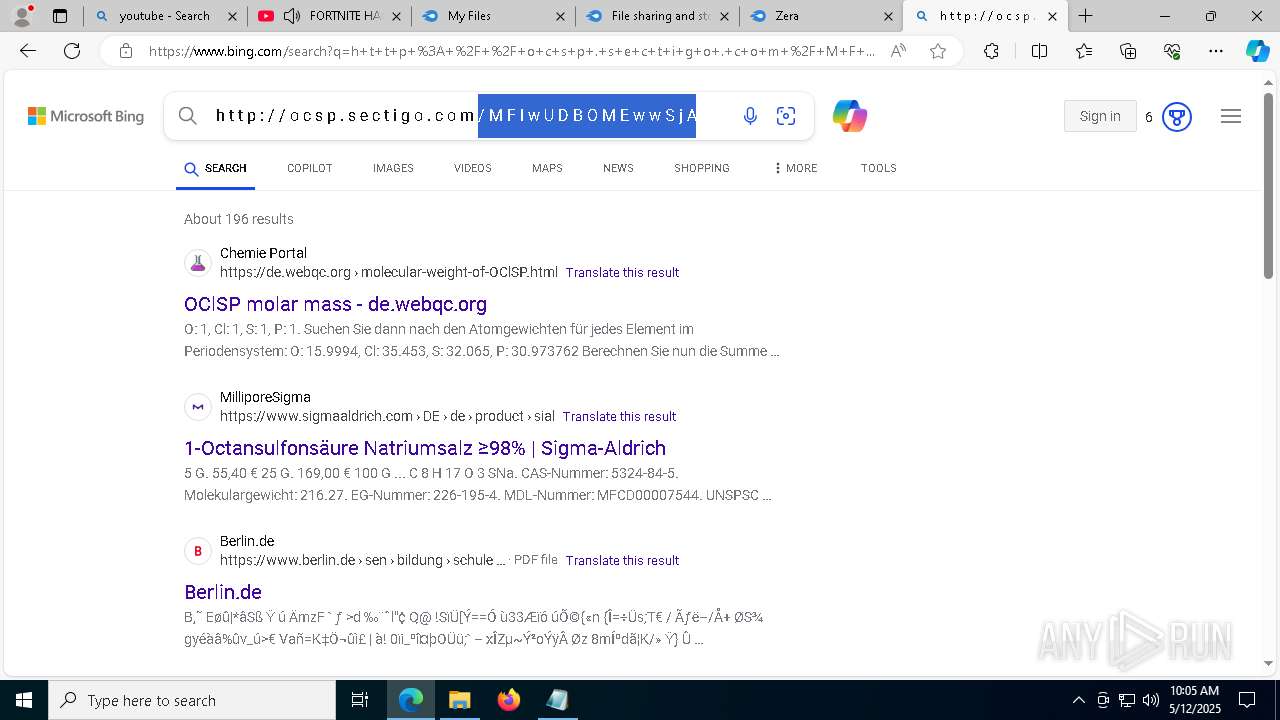
Task: Open the Settings and more ellipsis menu
Action: pos(1216,51)
